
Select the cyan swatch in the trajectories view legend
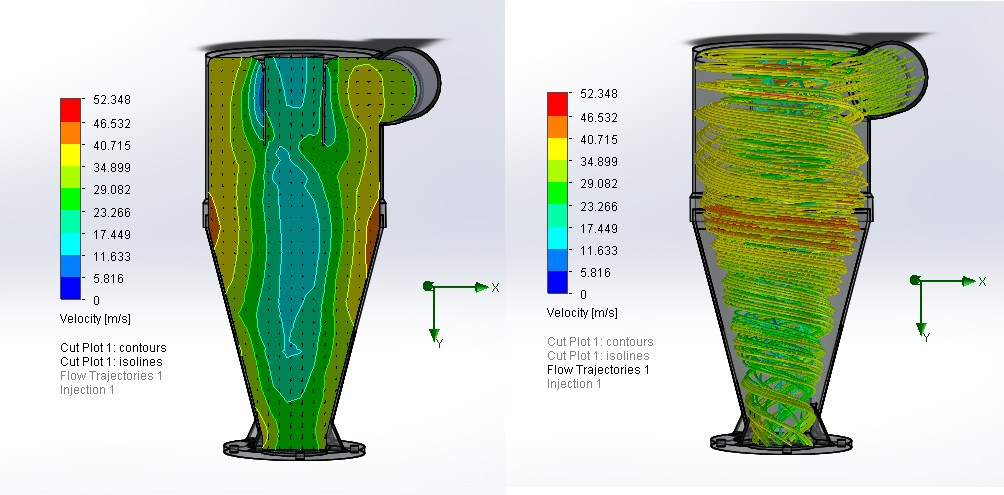point(558,238)
